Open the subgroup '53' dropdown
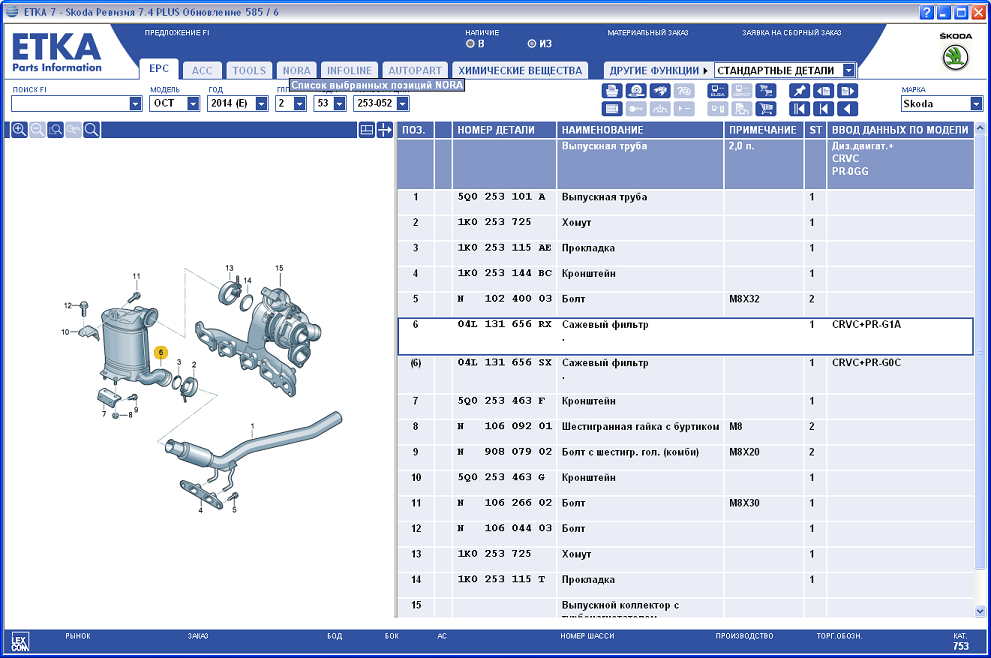 coord(339,104)
